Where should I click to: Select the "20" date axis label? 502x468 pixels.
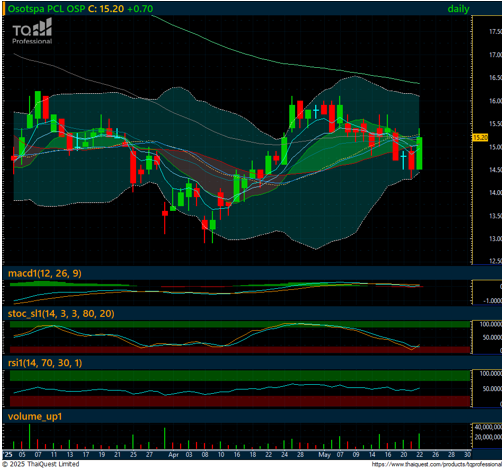[x=404, y=455]
